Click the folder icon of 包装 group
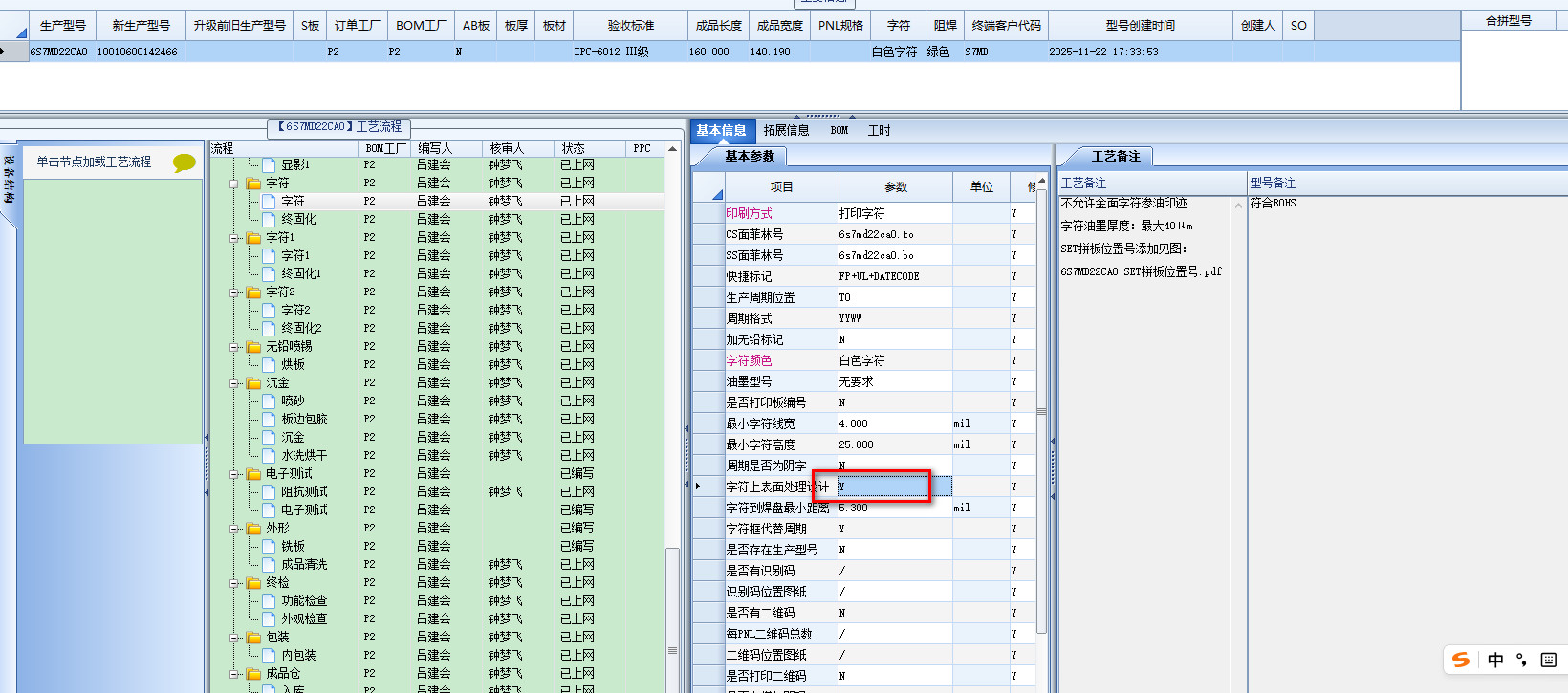Viewport: 1568px width, 693px height. tap(253, 638)
